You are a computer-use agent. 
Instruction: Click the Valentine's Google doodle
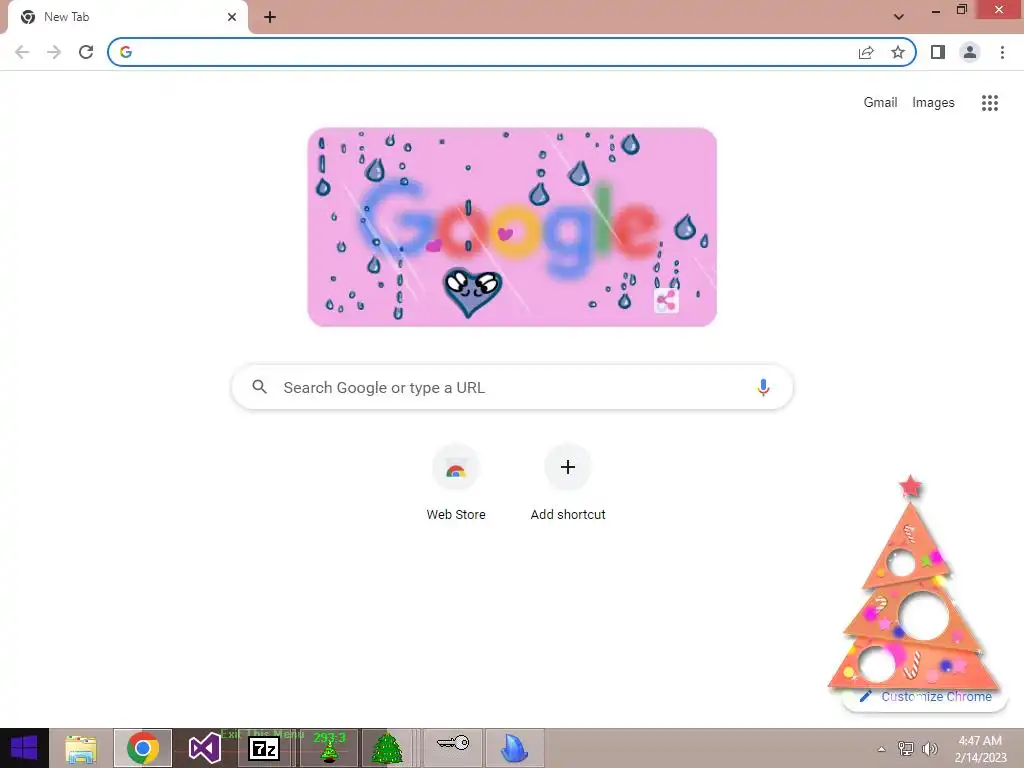pos(512,227)
